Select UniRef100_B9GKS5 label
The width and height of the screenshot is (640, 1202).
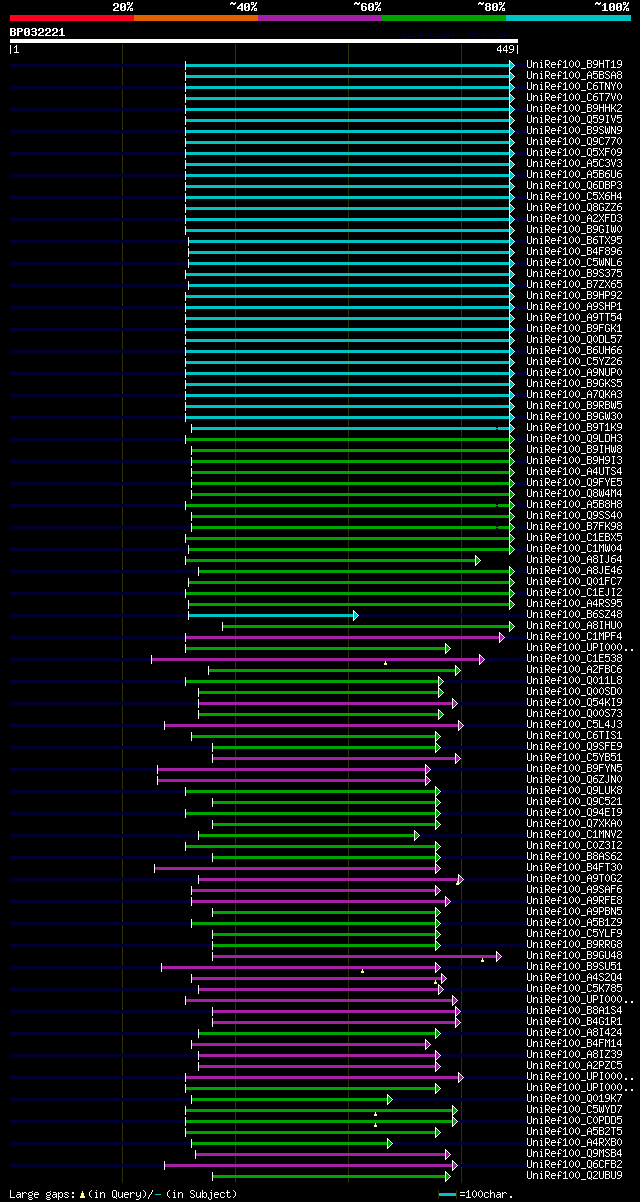(574, 383)
